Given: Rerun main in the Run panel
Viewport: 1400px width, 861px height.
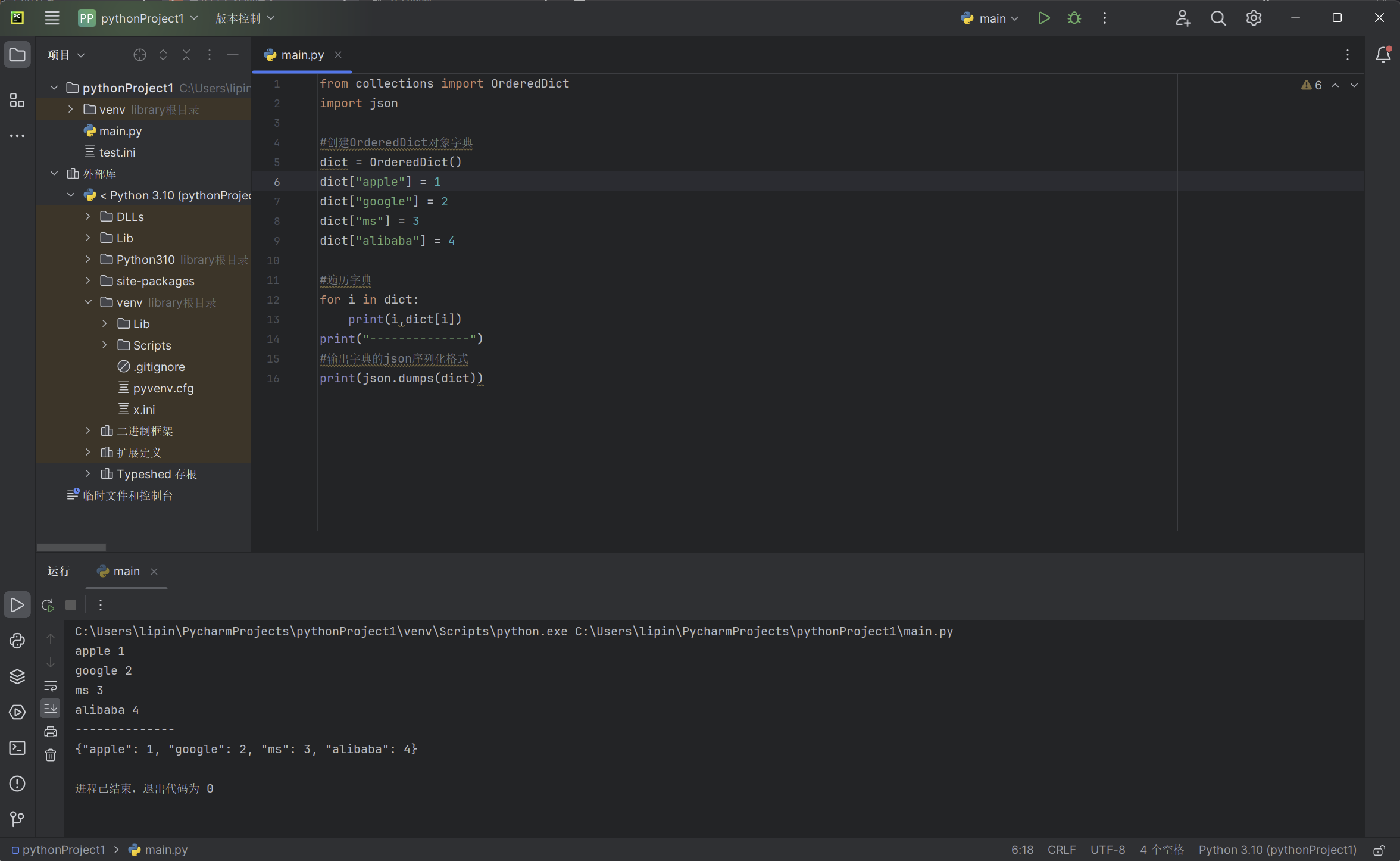Looking at the screenshot, I should (x=48, y=605).
